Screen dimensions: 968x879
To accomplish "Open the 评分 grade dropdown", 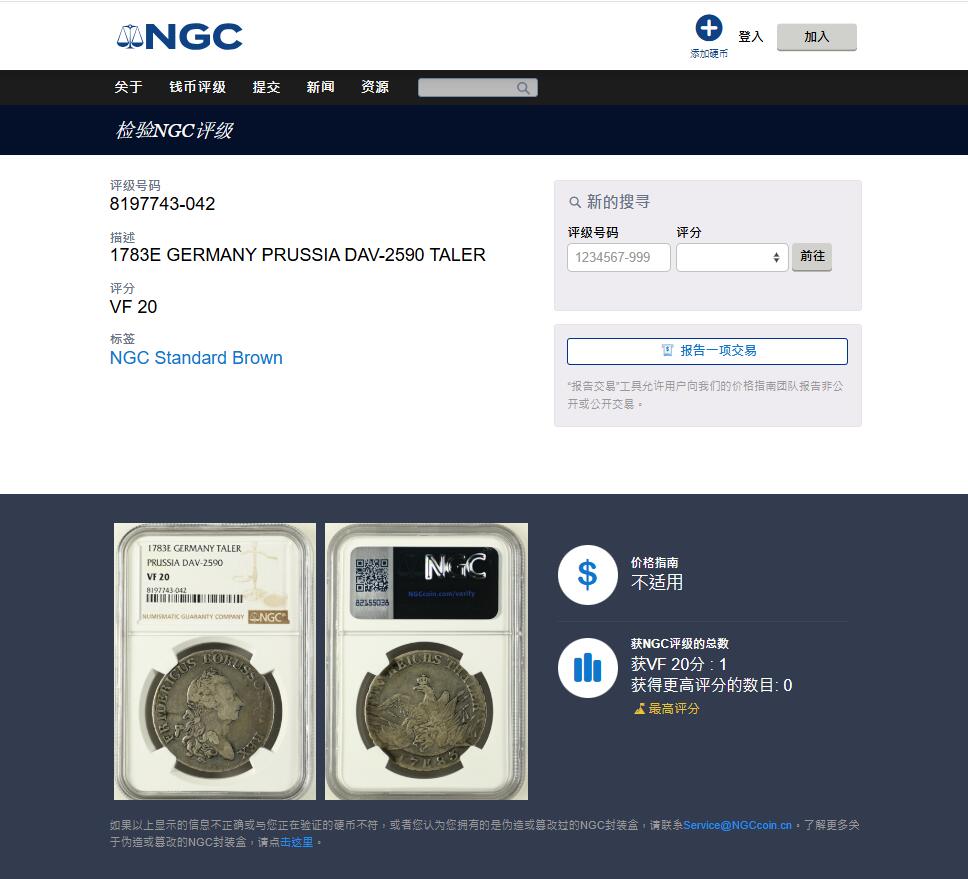I will (x=732, y=257).
